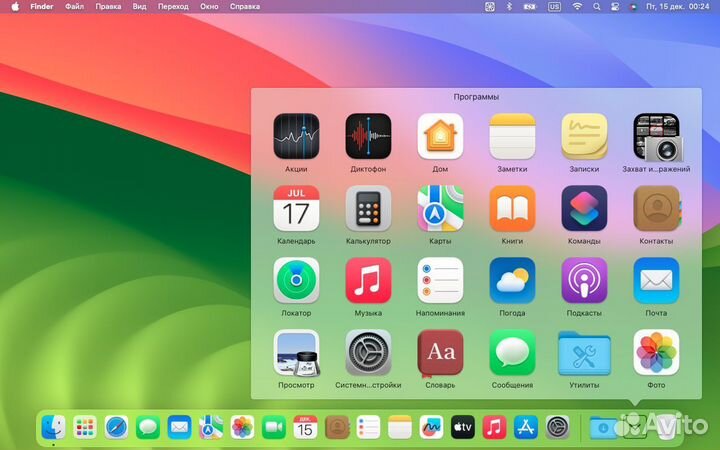Image resolution: width=720 pixels, height=450 pixels.
Task: Click Finder icon in the Dock
Action: (x=53, y=427)
